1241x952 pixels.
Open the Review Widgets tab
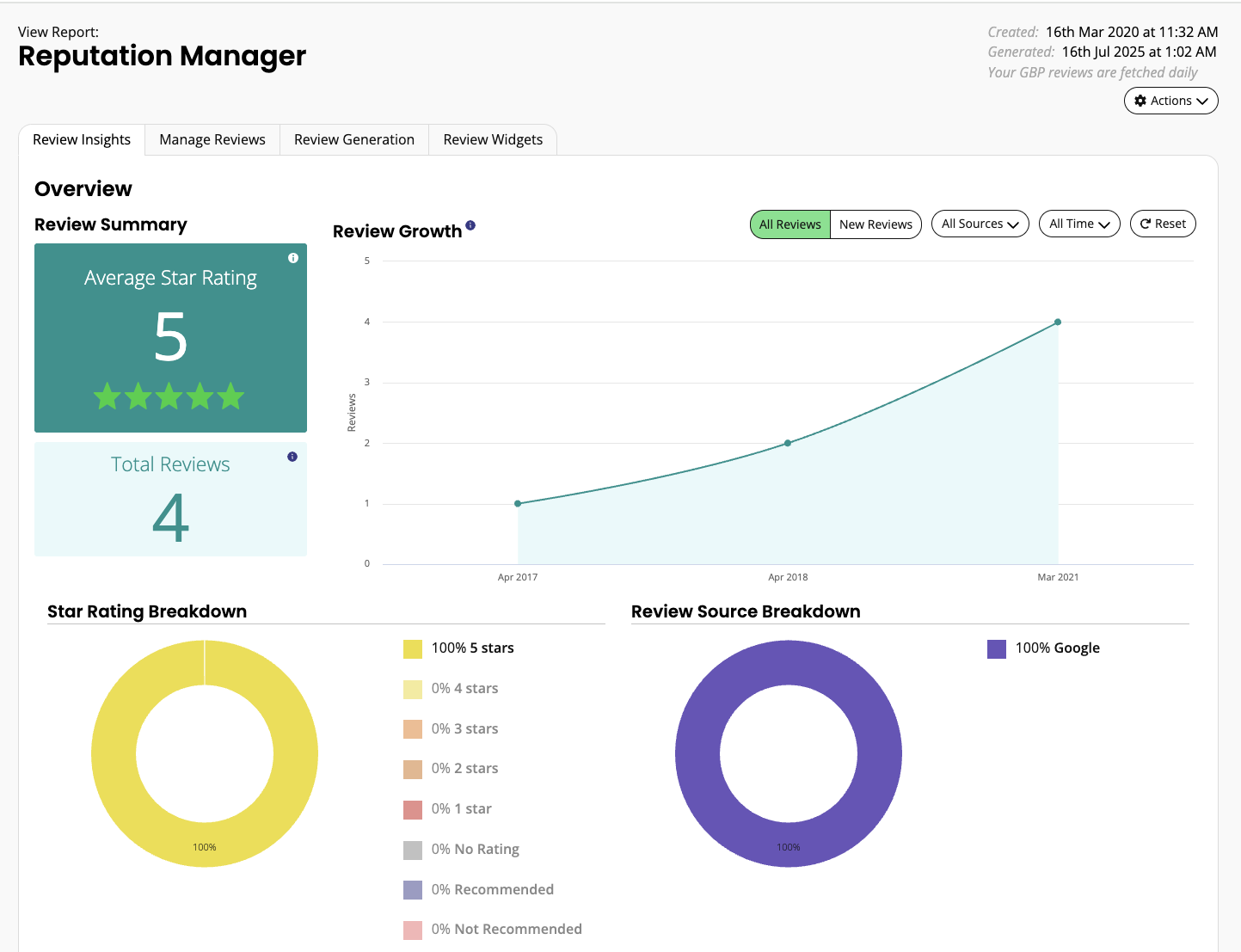click(492, 139)
